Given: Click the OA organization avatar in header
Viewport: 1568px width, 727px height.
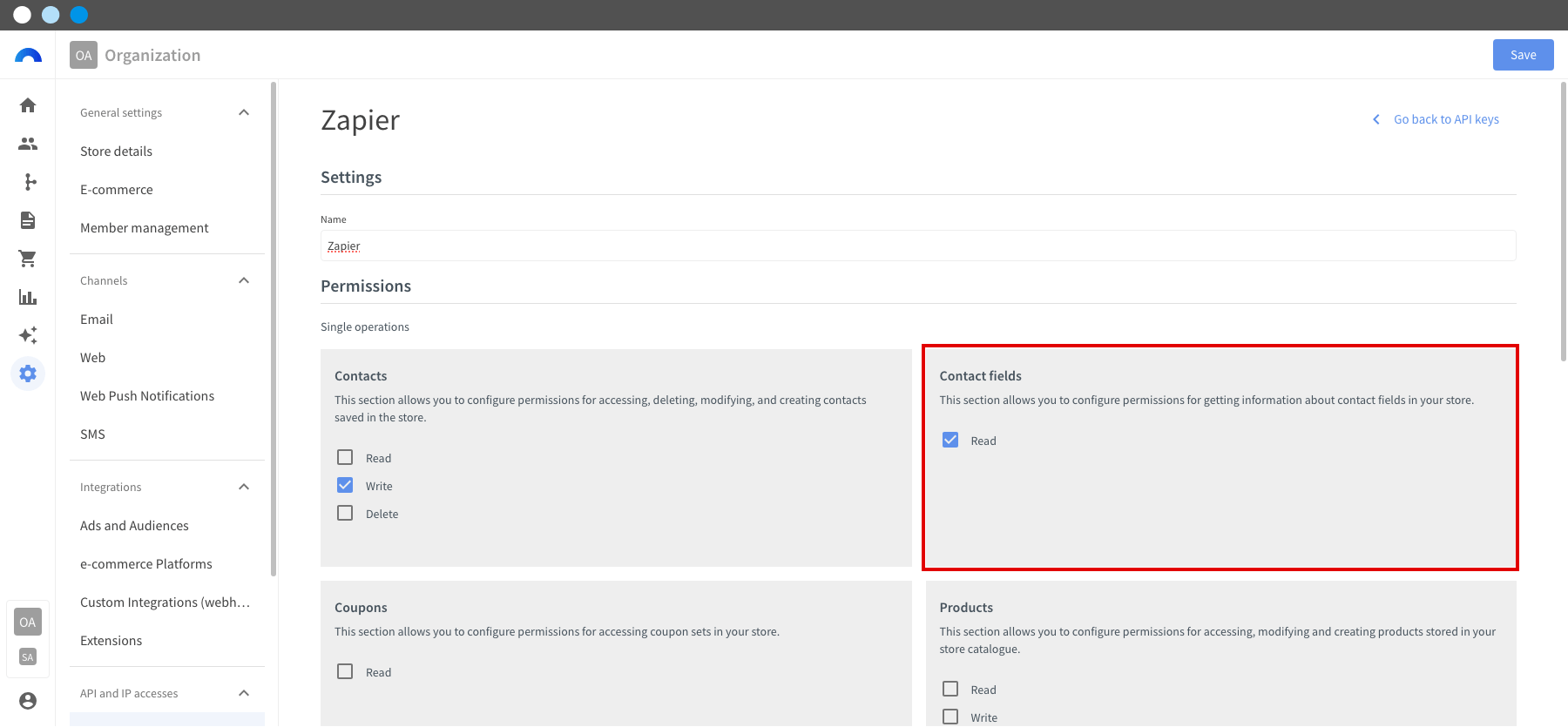Looking at the screenshot, I should [84, 55].
